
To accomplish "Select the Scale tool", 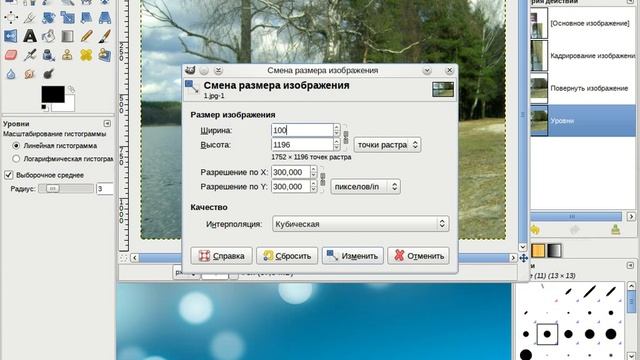I will (x=67, y=17).
